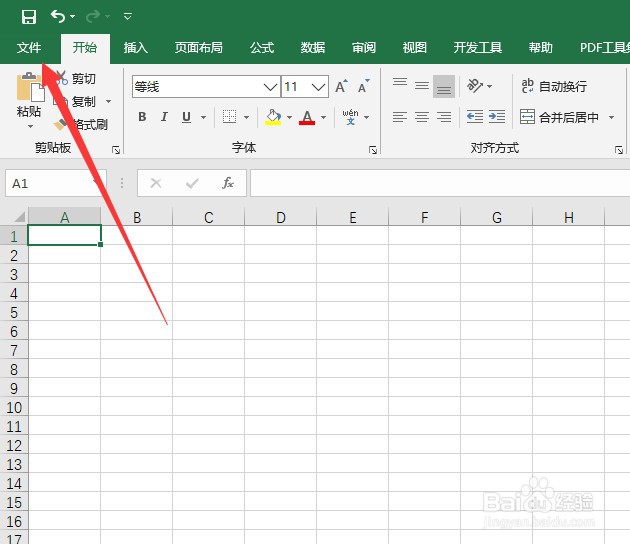Screen dimensions: 630x544
Task: Select row 8 header
Action: point(14,369)
